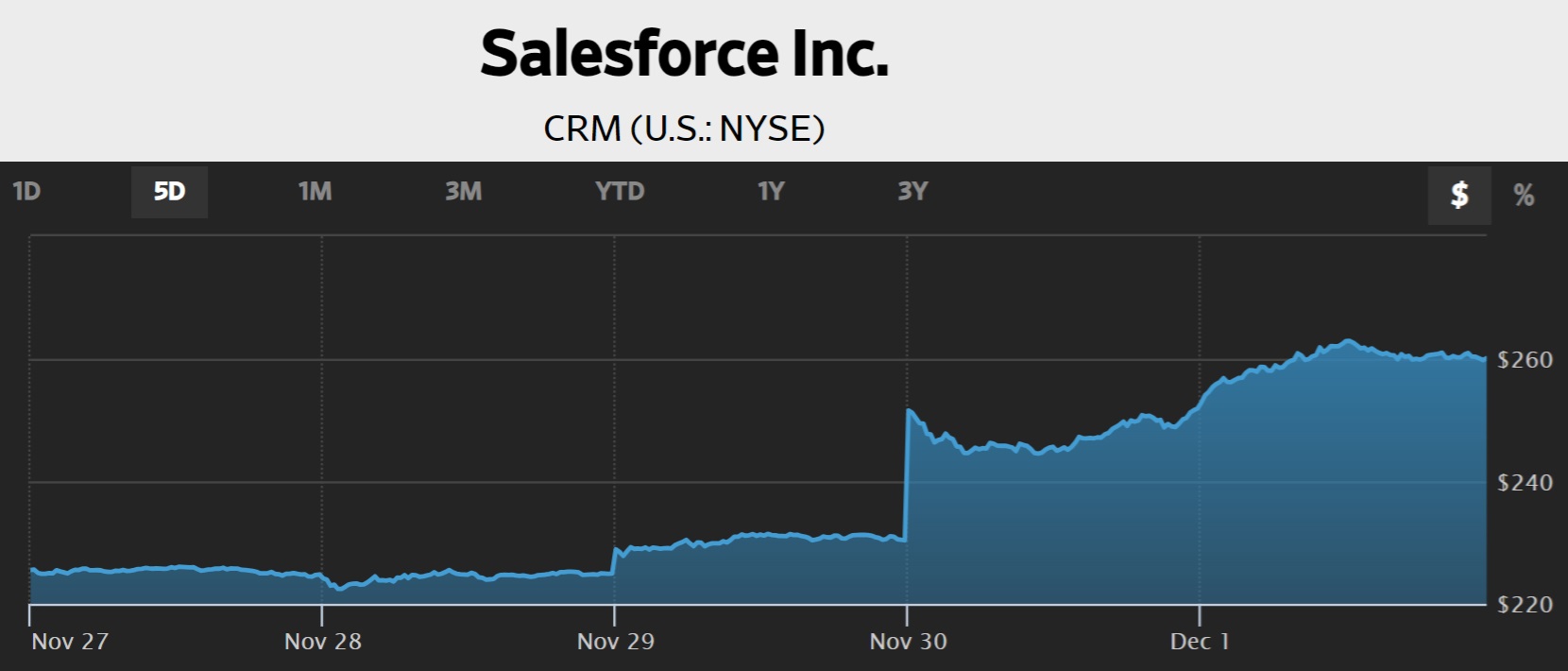This screenshot has height=671, width=1568.
Task: Toggle chart to percent change
Action: [1524, 195]
